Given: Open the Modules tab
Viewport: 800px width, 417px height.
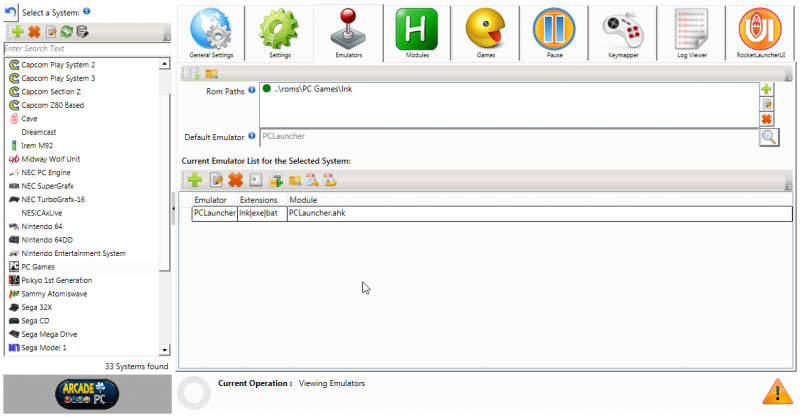Looking at the screenshot, I should (417, 33).
